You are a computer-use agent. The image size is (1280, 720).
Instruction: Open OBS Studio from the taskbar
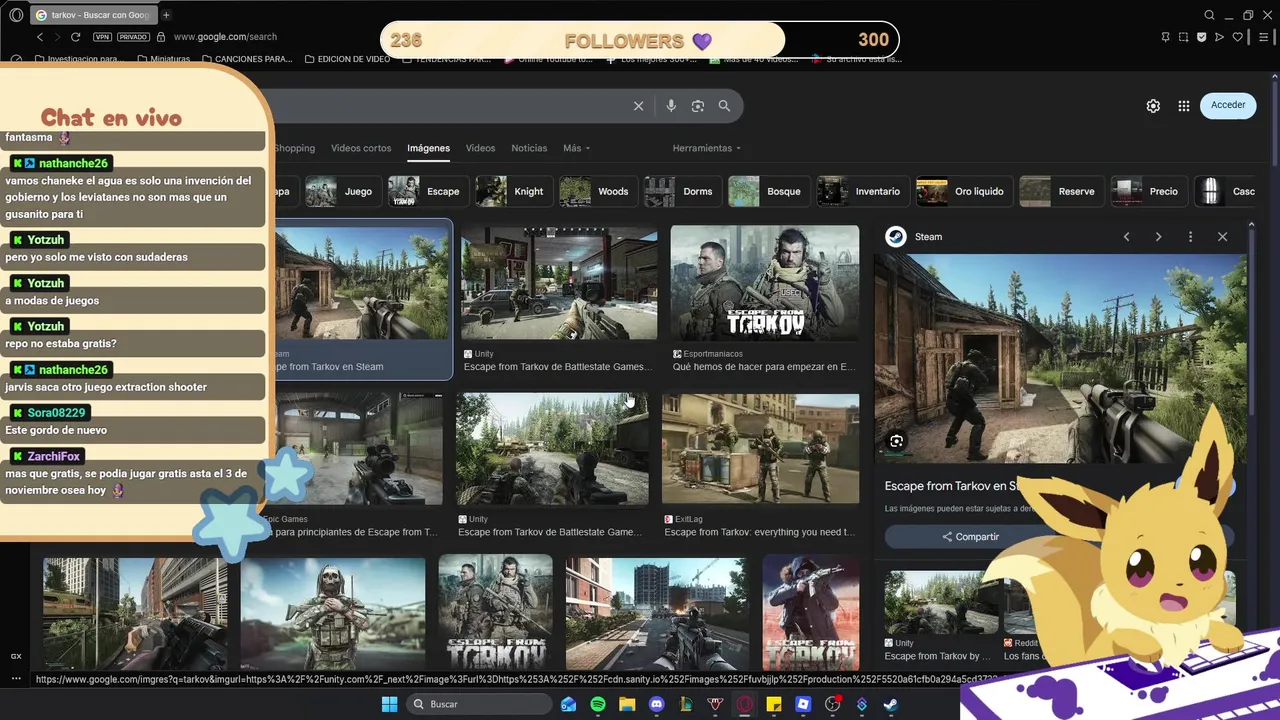pos(832,704)
